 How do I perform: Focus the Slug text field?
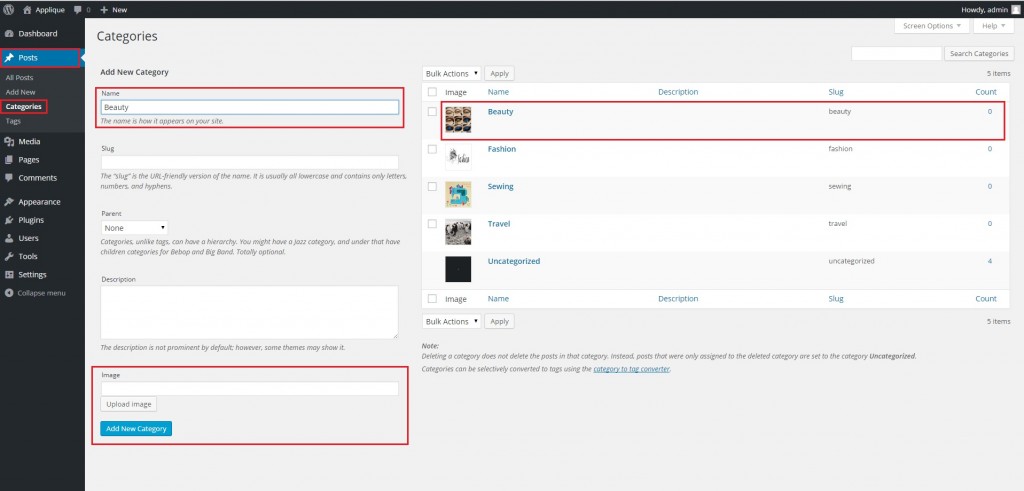249,162
